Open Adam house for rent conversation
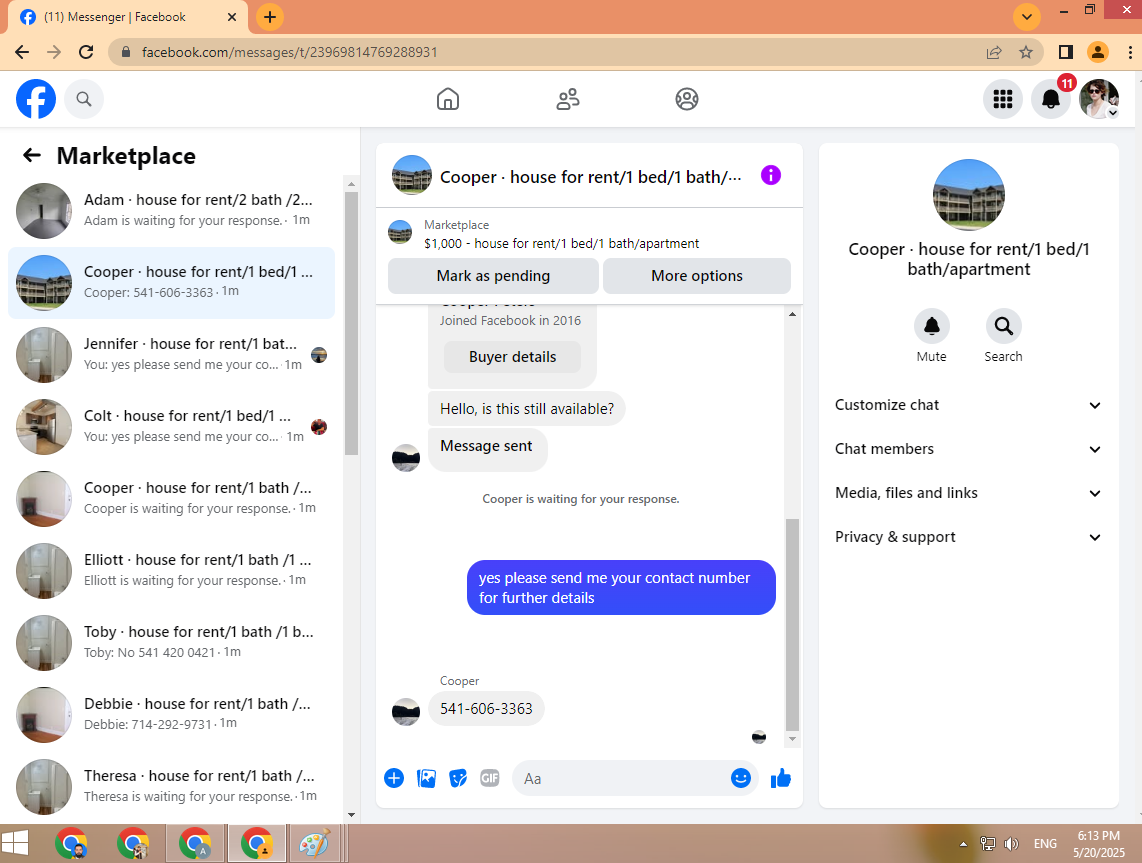This screenshot has width=1142, height=863. pyautogui.click(x=171, y=211)
